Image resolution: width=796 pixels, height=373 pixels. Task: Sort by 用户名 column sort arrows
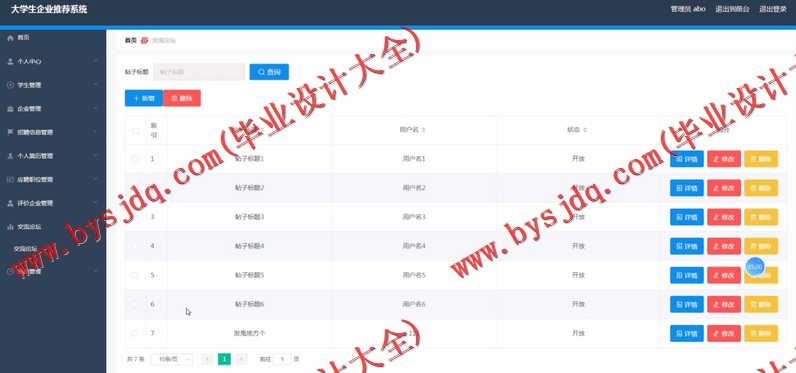(423, 130)
